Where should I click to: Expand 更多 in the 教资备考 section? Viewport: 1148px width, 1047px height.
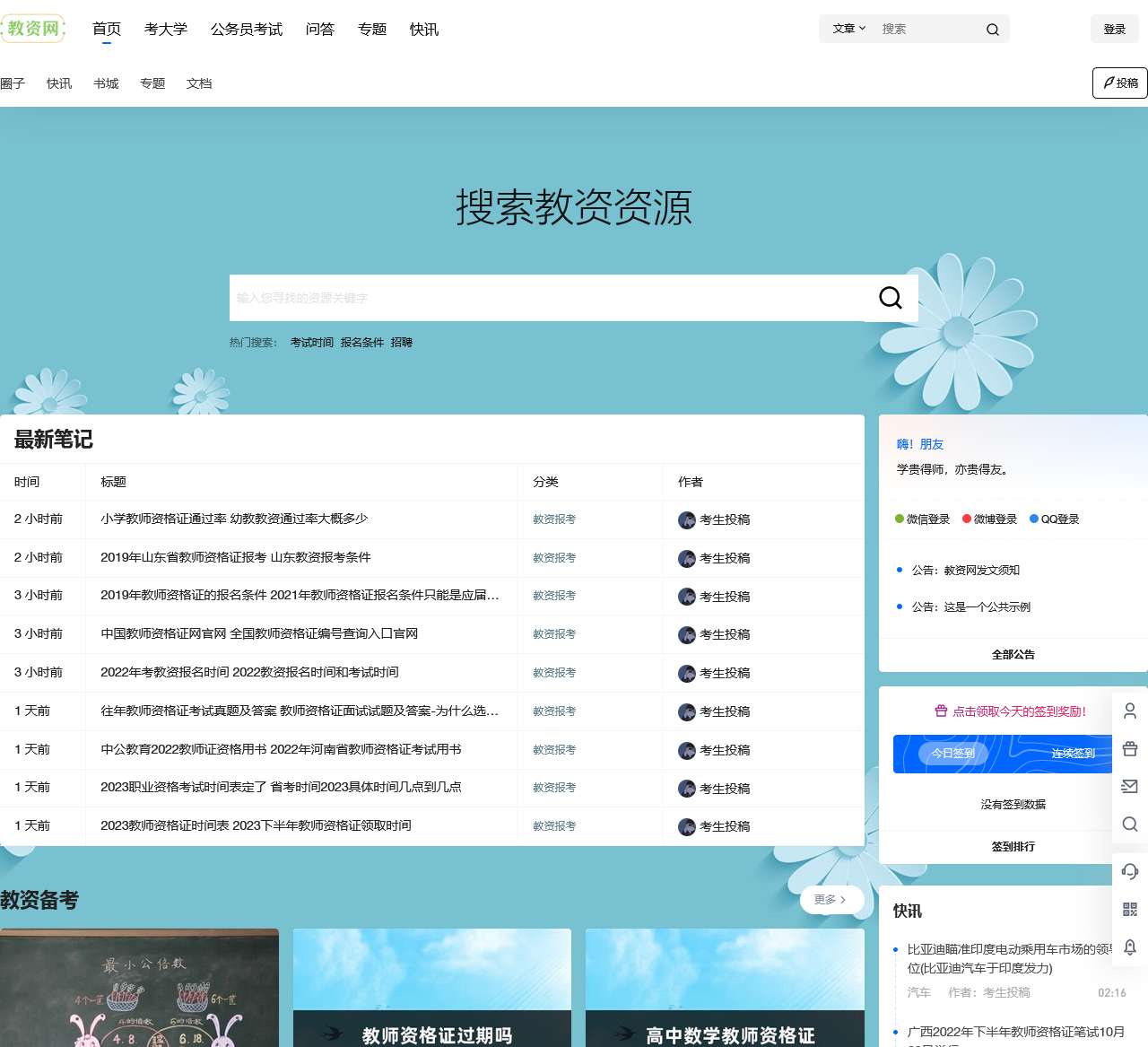[x=831, y=900]
